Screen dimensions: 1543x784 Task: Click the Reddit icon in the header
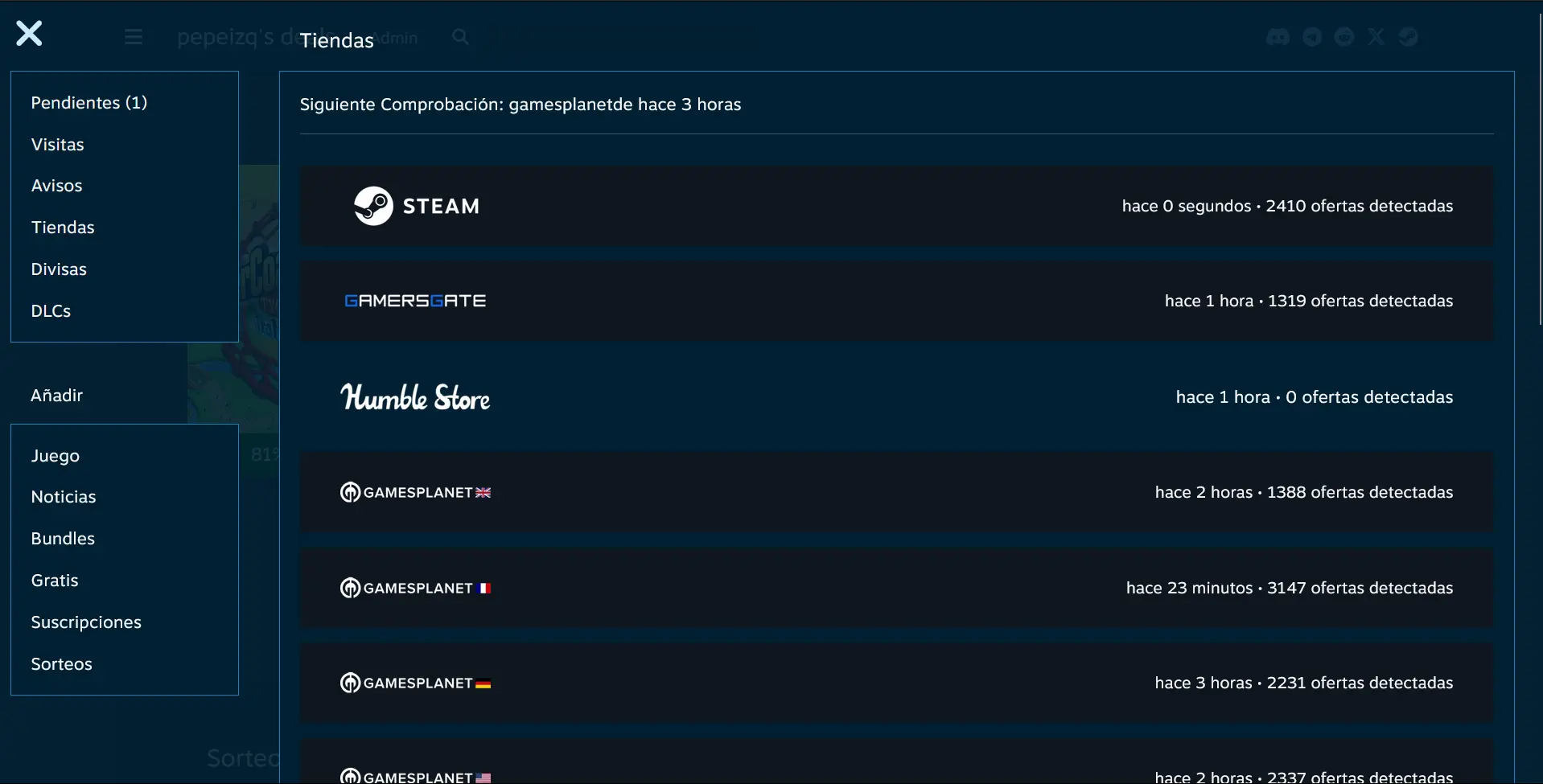pyautogui.click(x=1344, y=37)
